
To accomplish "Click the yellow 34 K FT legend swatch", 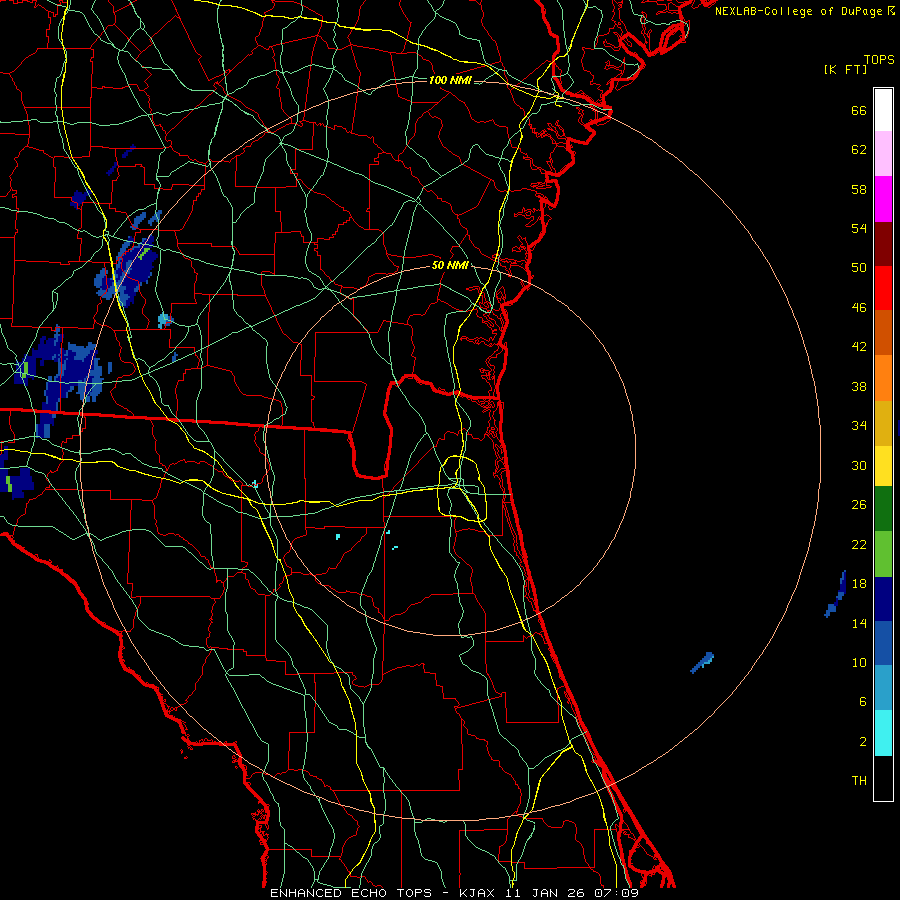I will pos(883,466).
